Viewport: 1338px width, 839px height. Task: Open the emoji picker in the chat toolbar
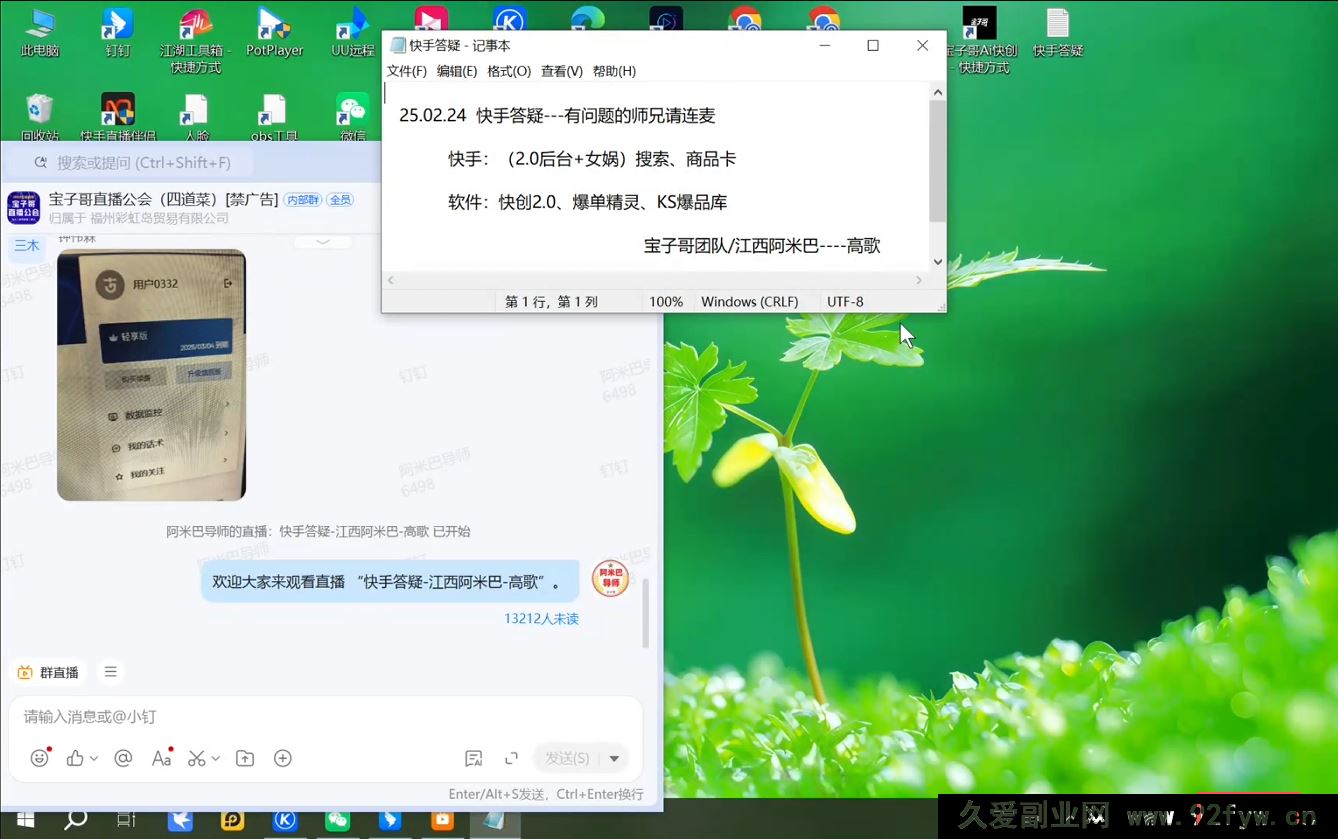tap(39, 758)
